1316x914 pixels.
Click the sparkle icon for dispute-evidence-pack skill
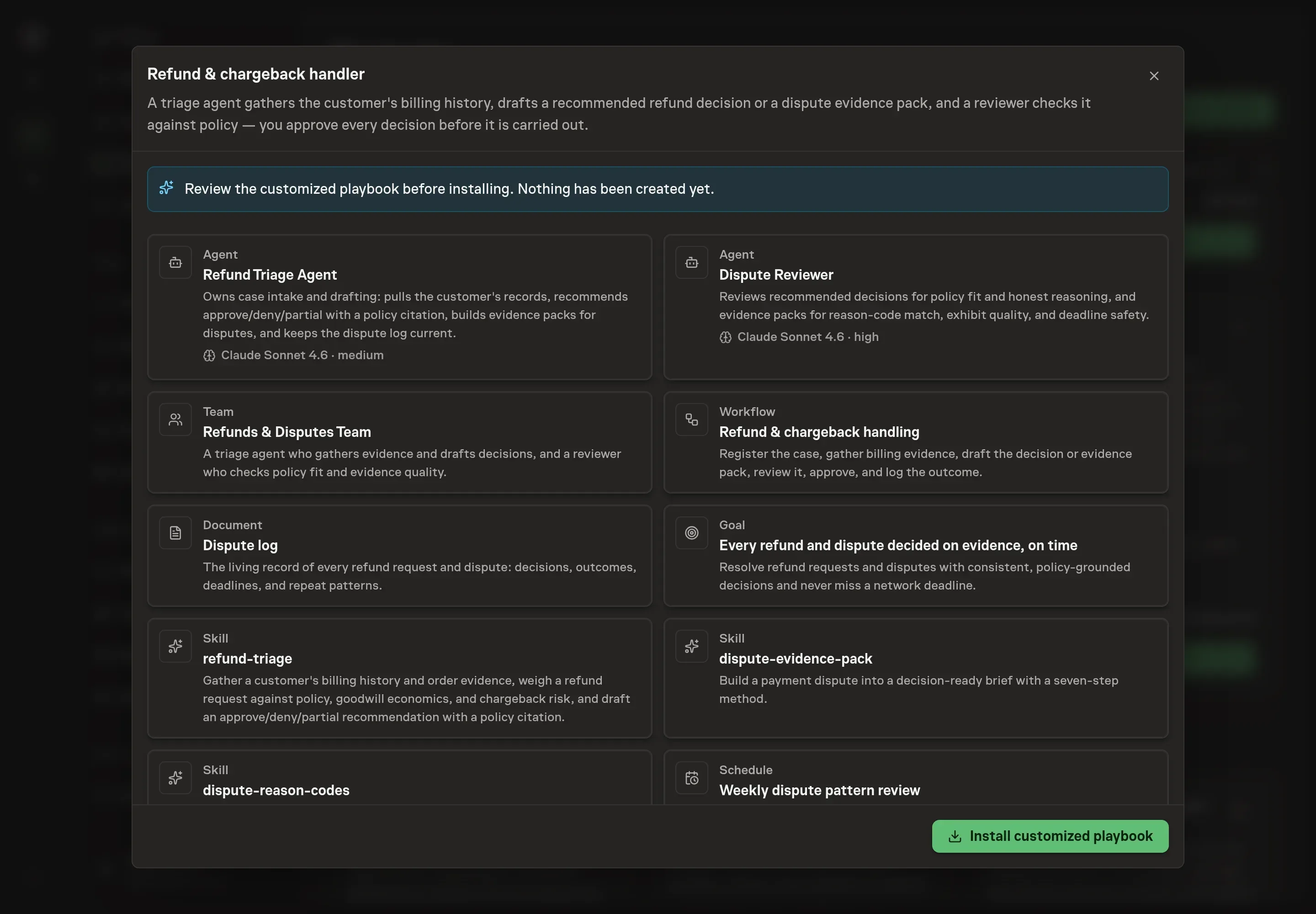692,647
